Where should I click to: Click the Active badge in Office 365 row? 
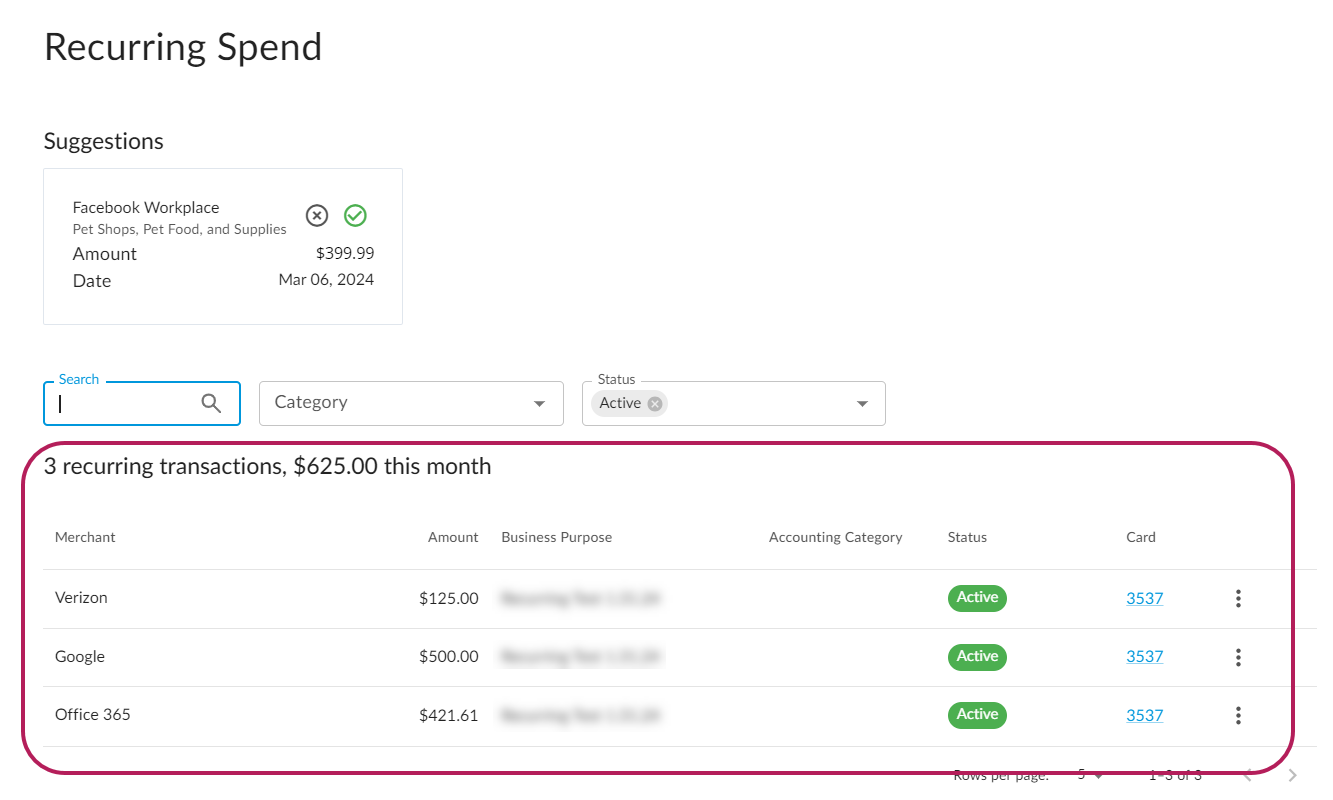[977, 715]
